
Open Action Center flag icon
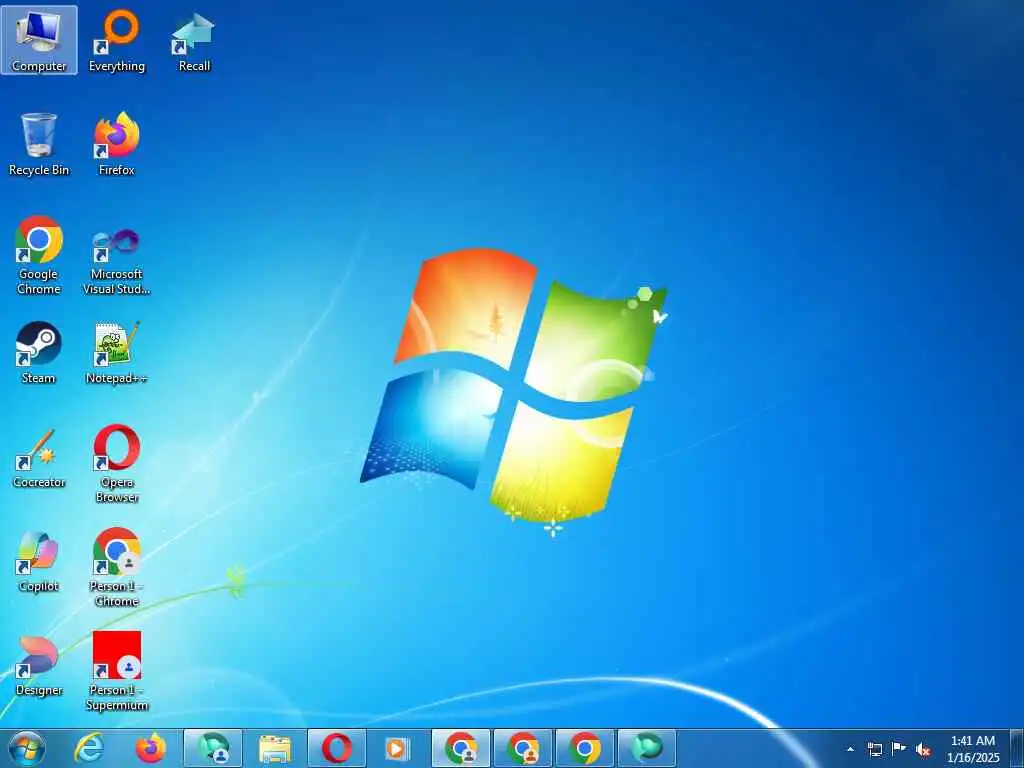pos(899,749)
